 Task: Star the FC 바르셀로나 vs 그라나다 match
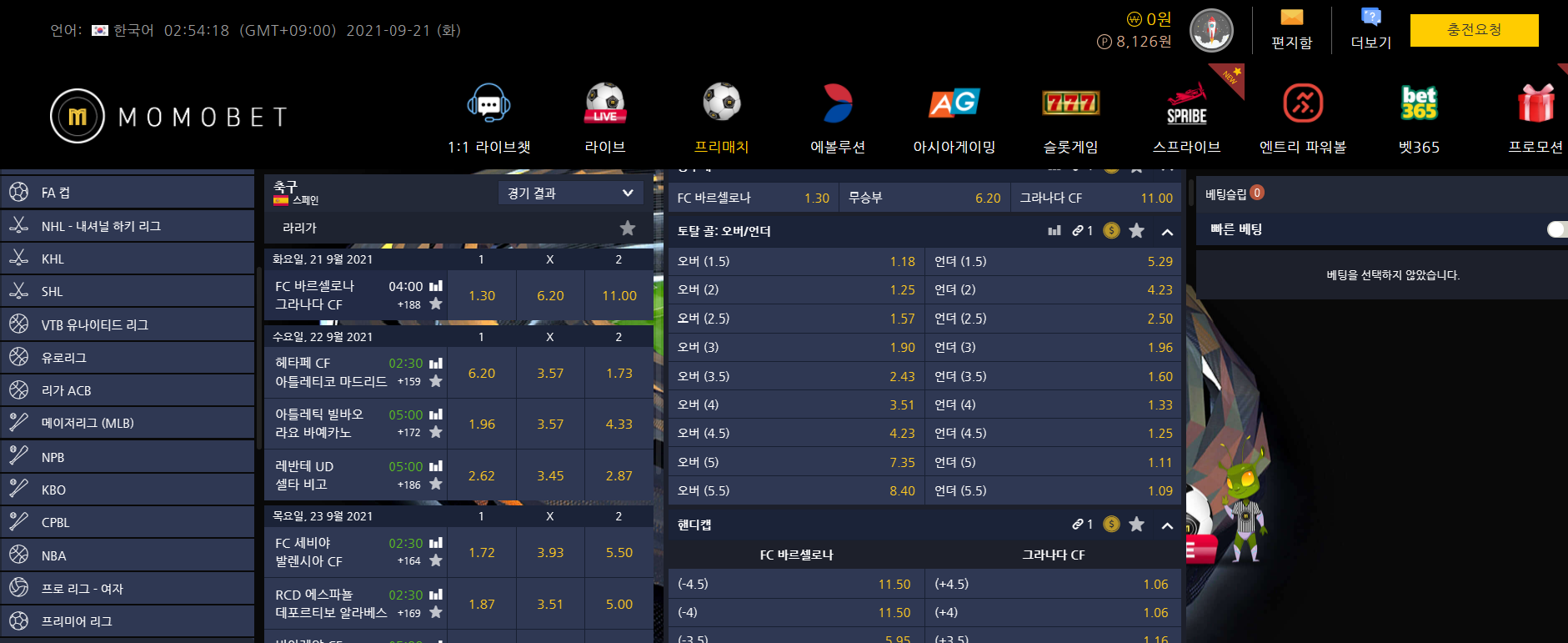tap(435, 304)
